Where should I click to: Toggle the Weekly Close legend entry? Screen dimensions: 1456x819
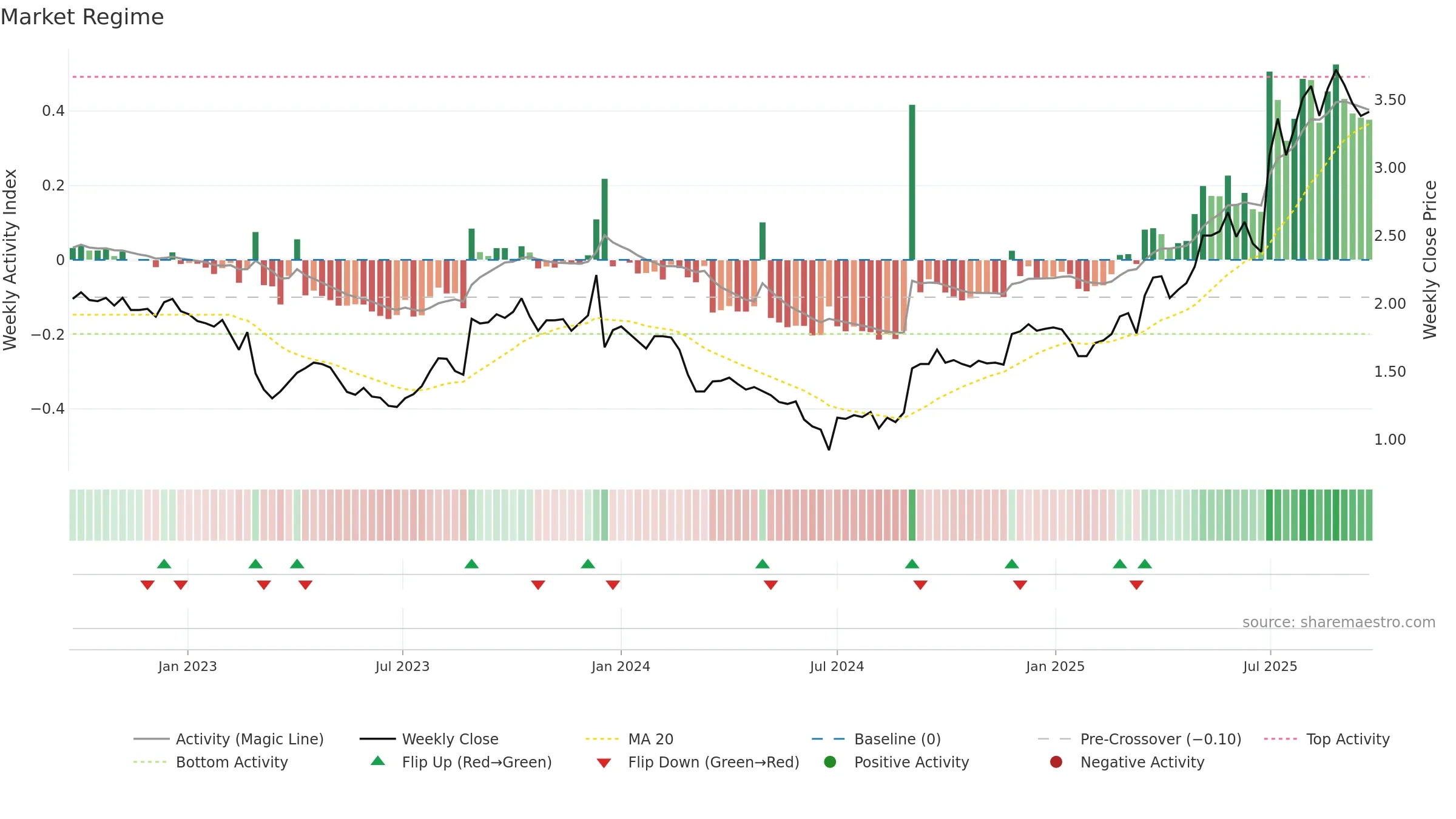[429, 739]
